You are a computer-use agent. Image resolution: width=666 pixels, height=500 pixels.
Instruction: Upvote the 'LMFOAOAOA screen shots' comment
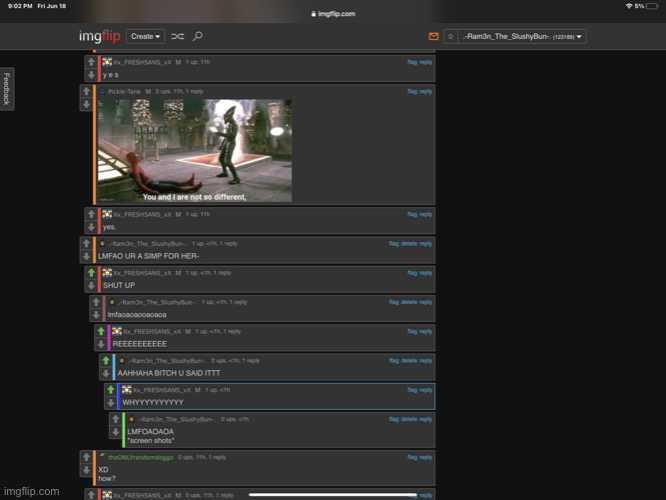click(116, 419)
